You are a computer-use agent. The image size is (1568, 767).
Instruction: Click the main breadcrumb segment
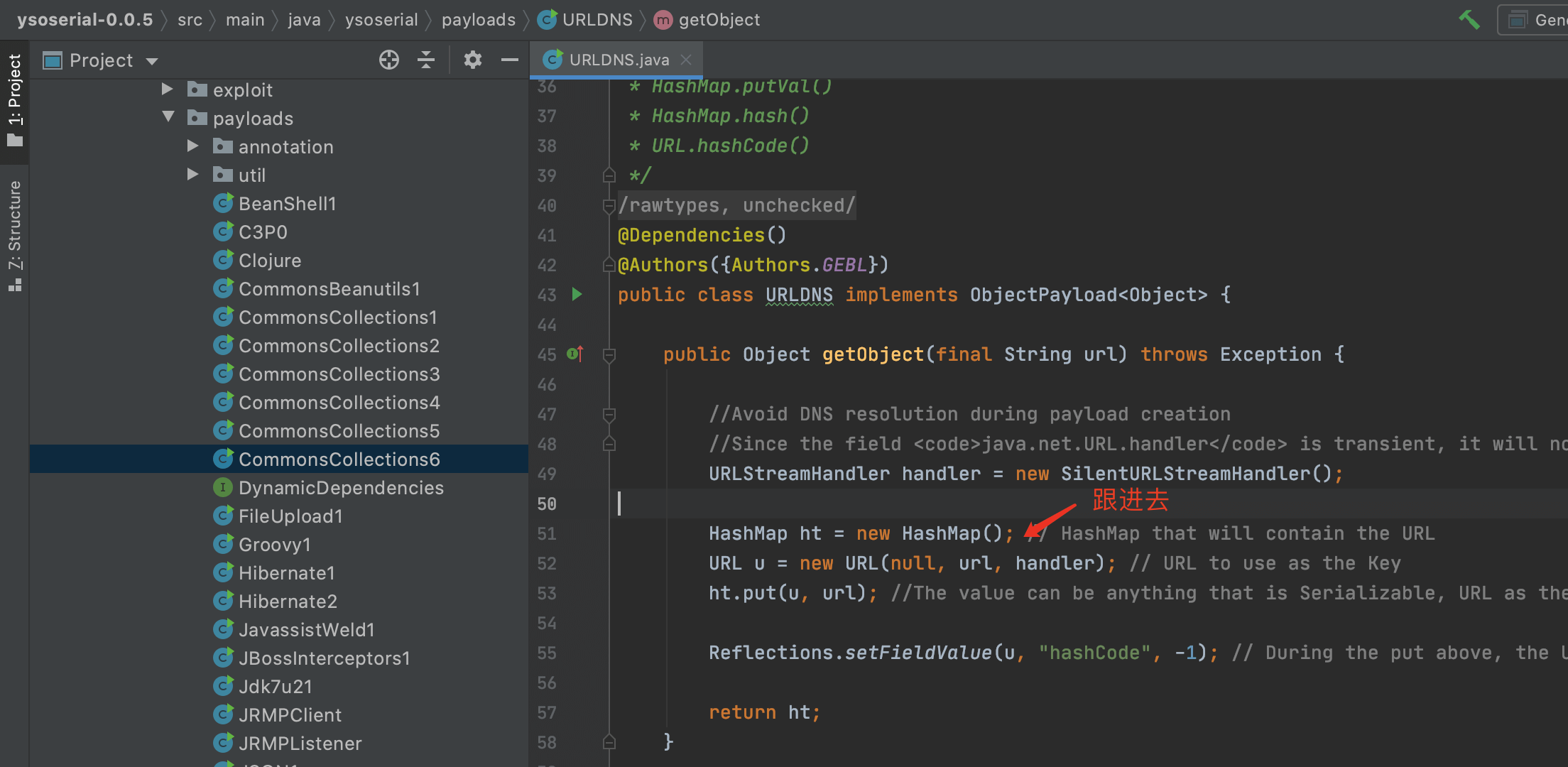coord(245,20)
